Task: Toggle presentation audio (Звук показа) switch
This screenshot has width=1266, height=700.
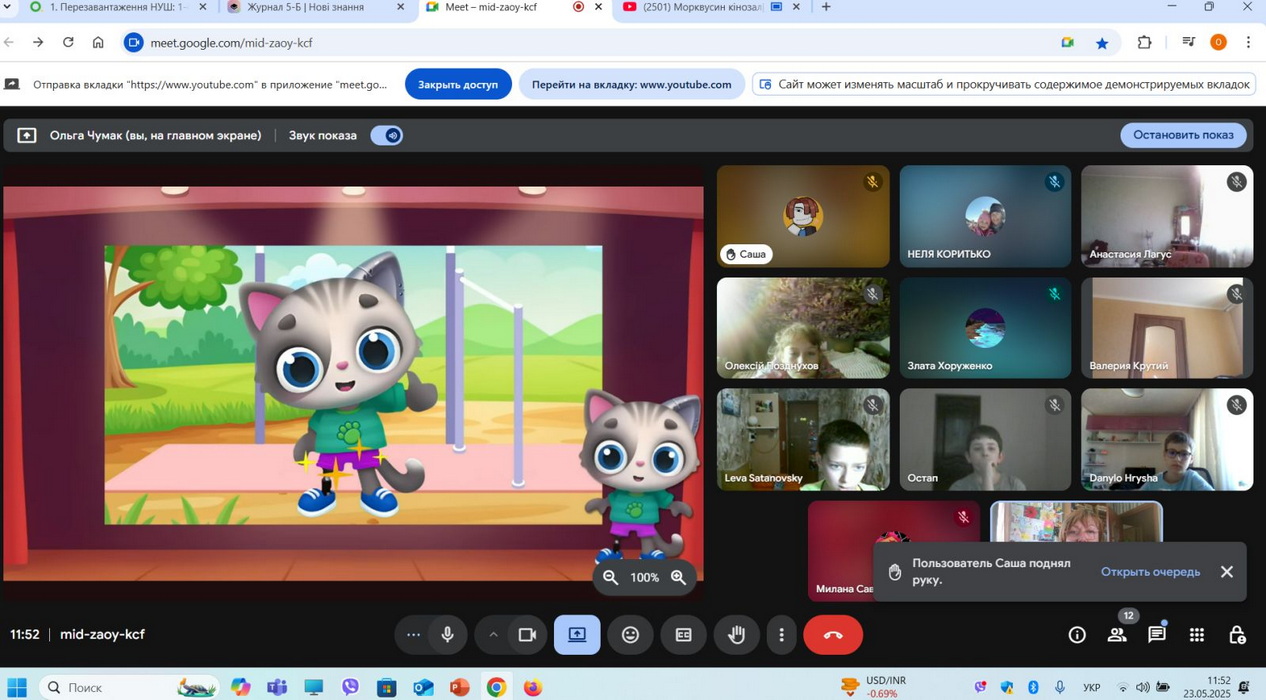Action: (x=387, y=135)
